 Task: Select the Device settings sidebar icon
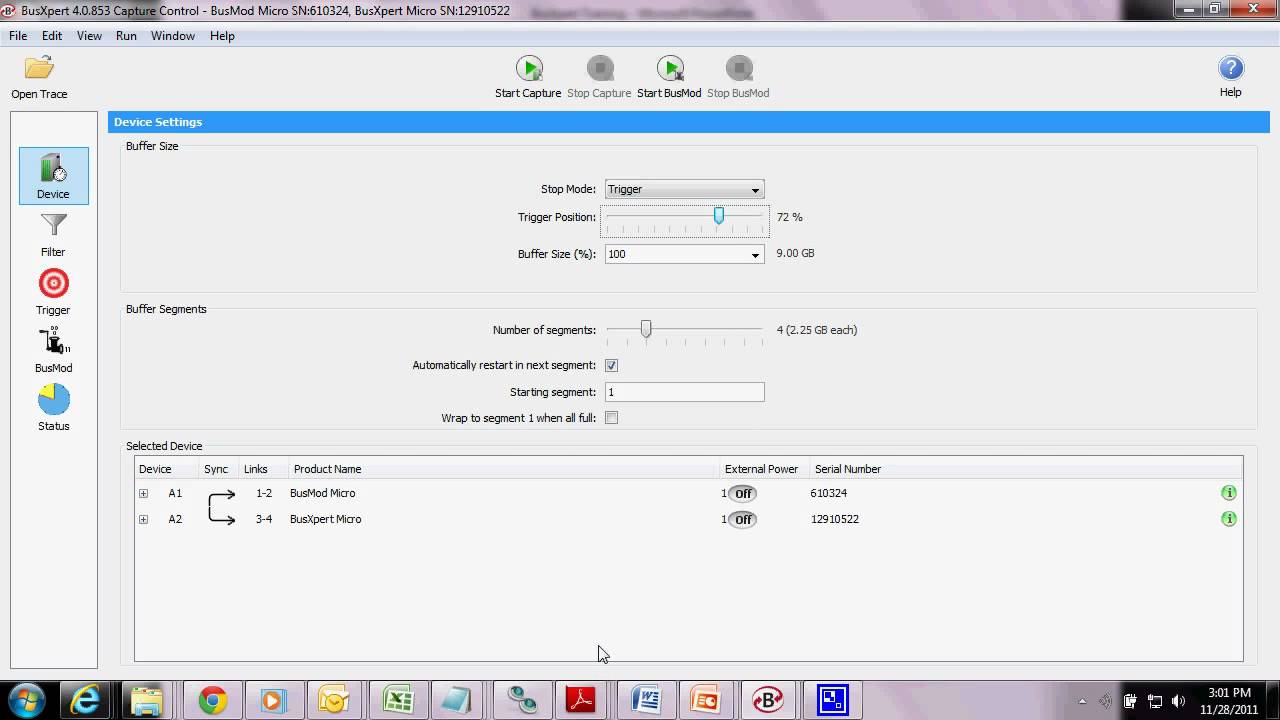54,176
